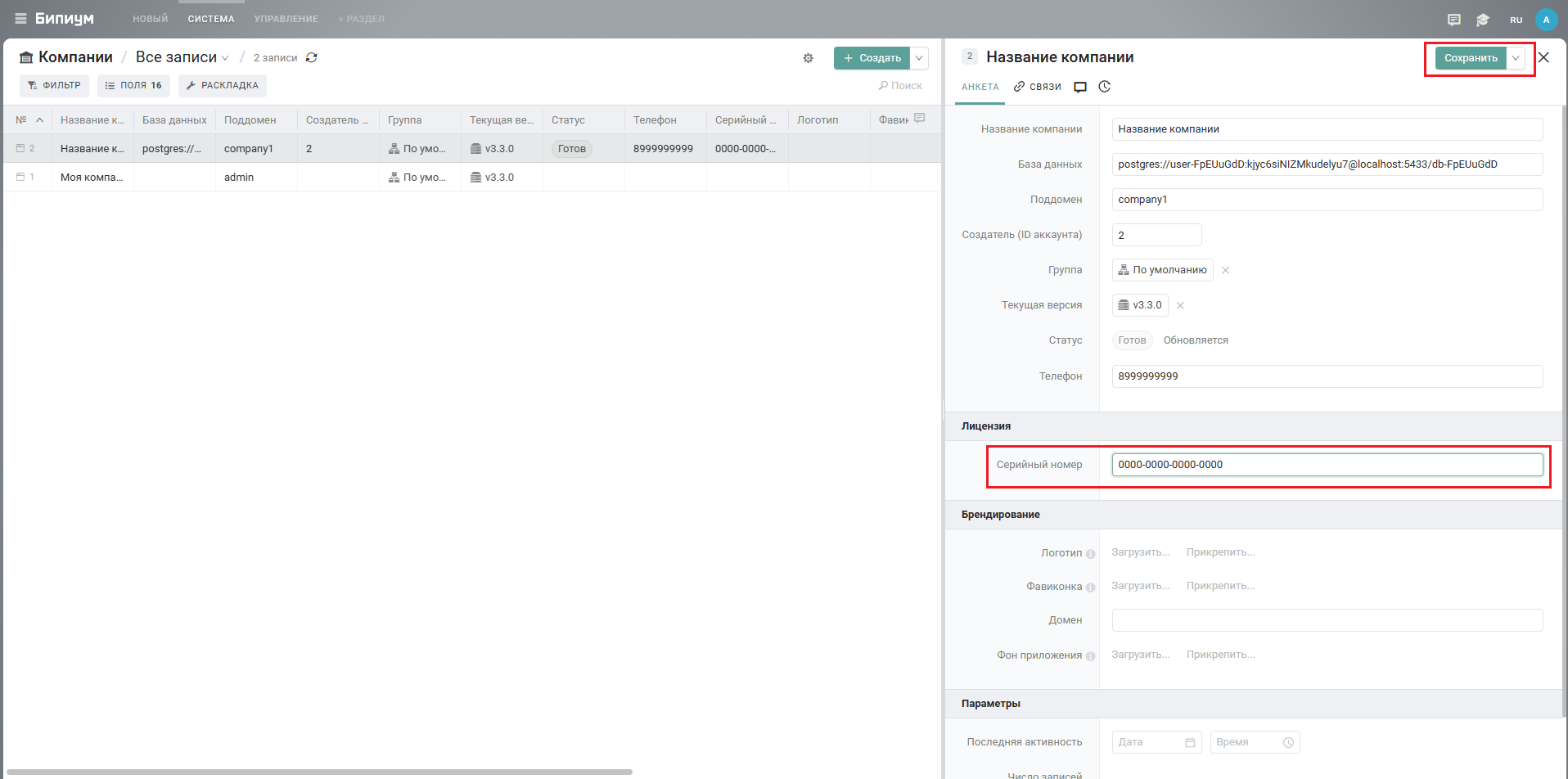Focus the База данных input field

1327,164
